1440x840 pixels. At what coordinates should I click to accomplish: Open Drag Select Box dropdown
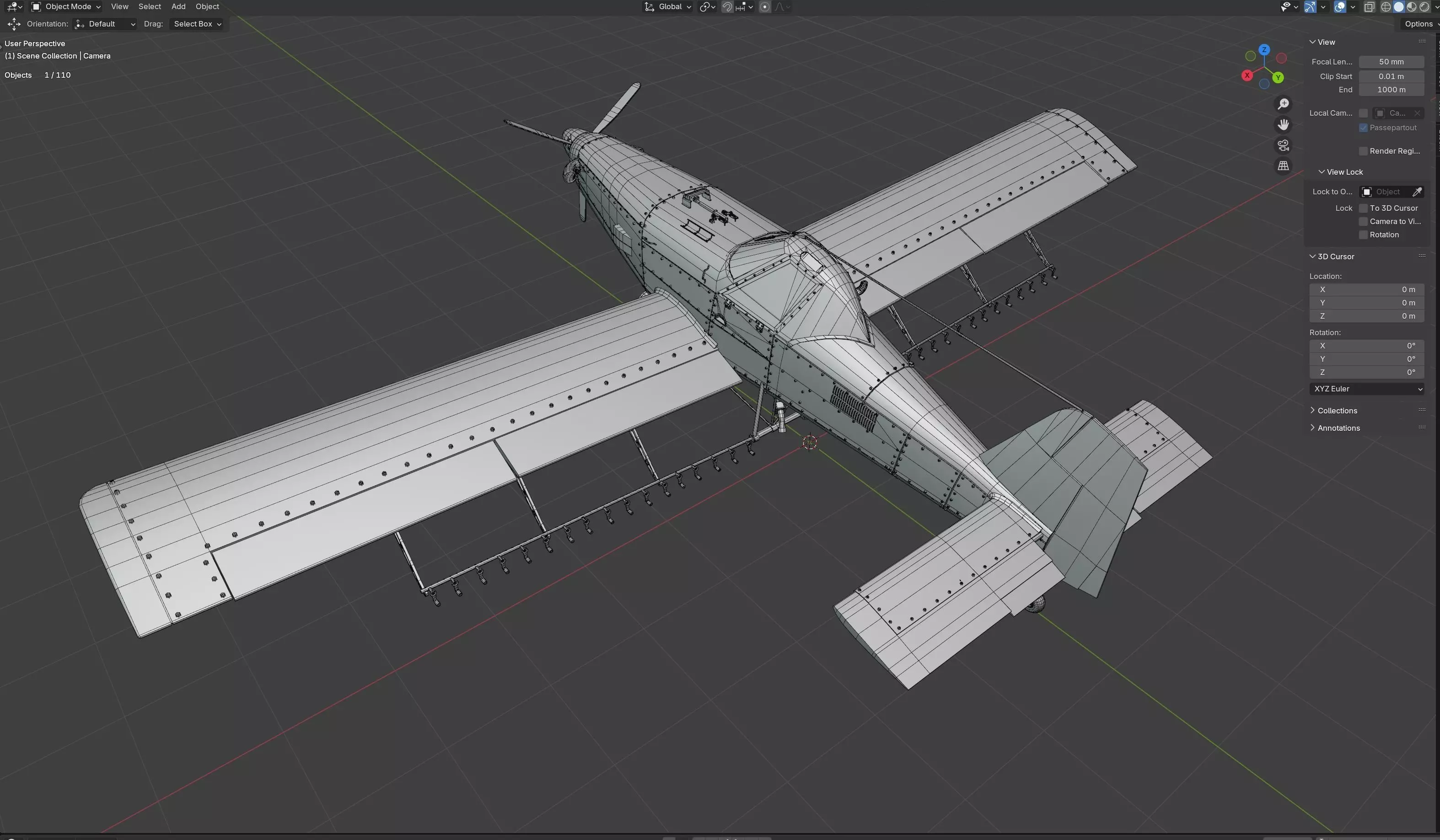coord(197,24)
